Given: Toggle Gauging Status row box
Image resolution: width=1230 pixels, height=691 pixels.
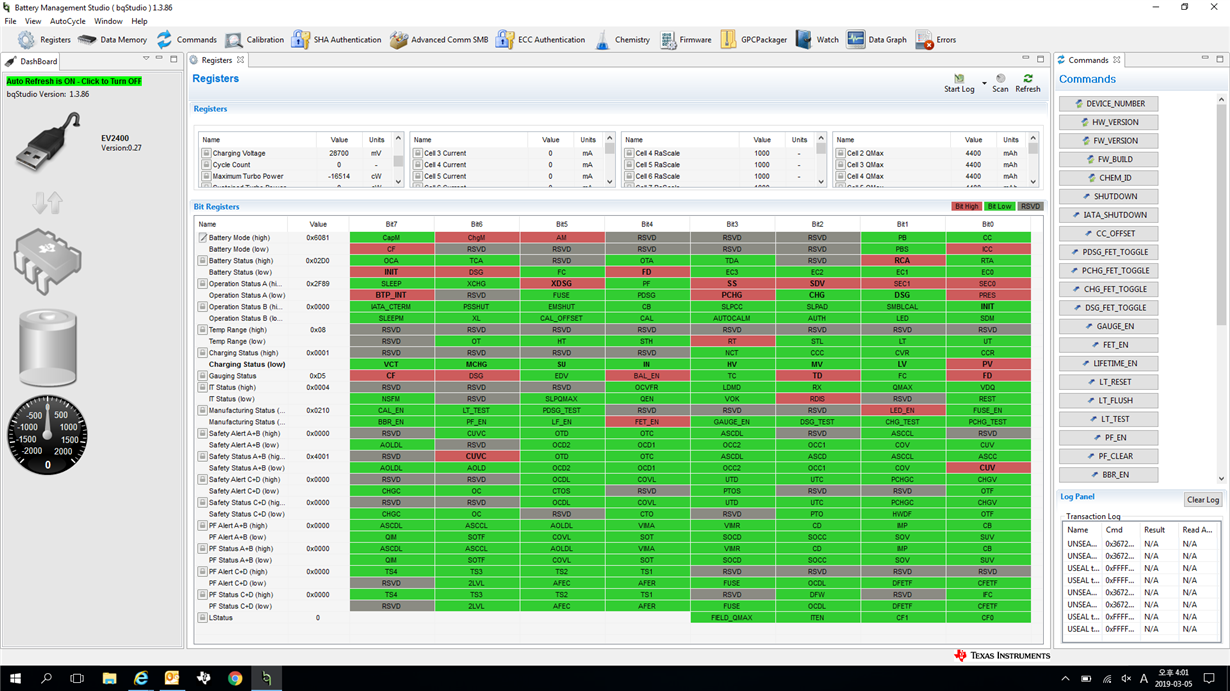Looking at the screenshot, I should click(202, 376).
